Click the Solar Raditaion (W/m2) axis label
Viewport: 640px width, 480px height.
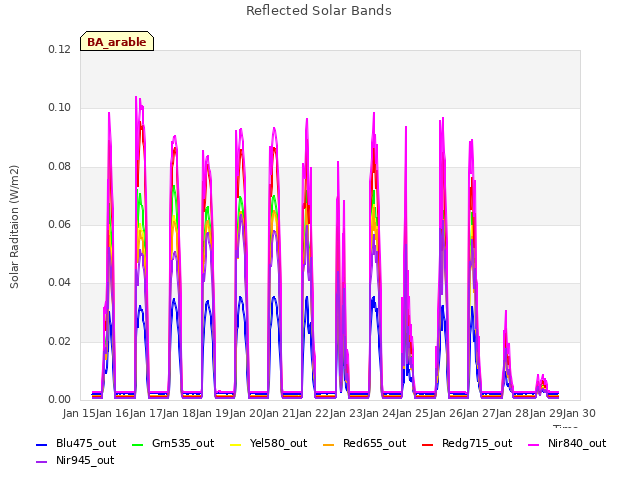(x=14, y=227)
